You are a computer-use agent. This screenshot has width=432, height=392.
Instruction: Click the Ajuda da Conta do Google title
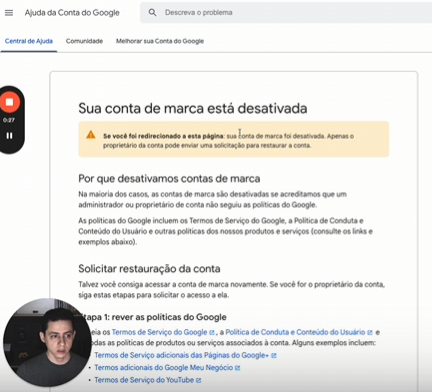point(72,13)
